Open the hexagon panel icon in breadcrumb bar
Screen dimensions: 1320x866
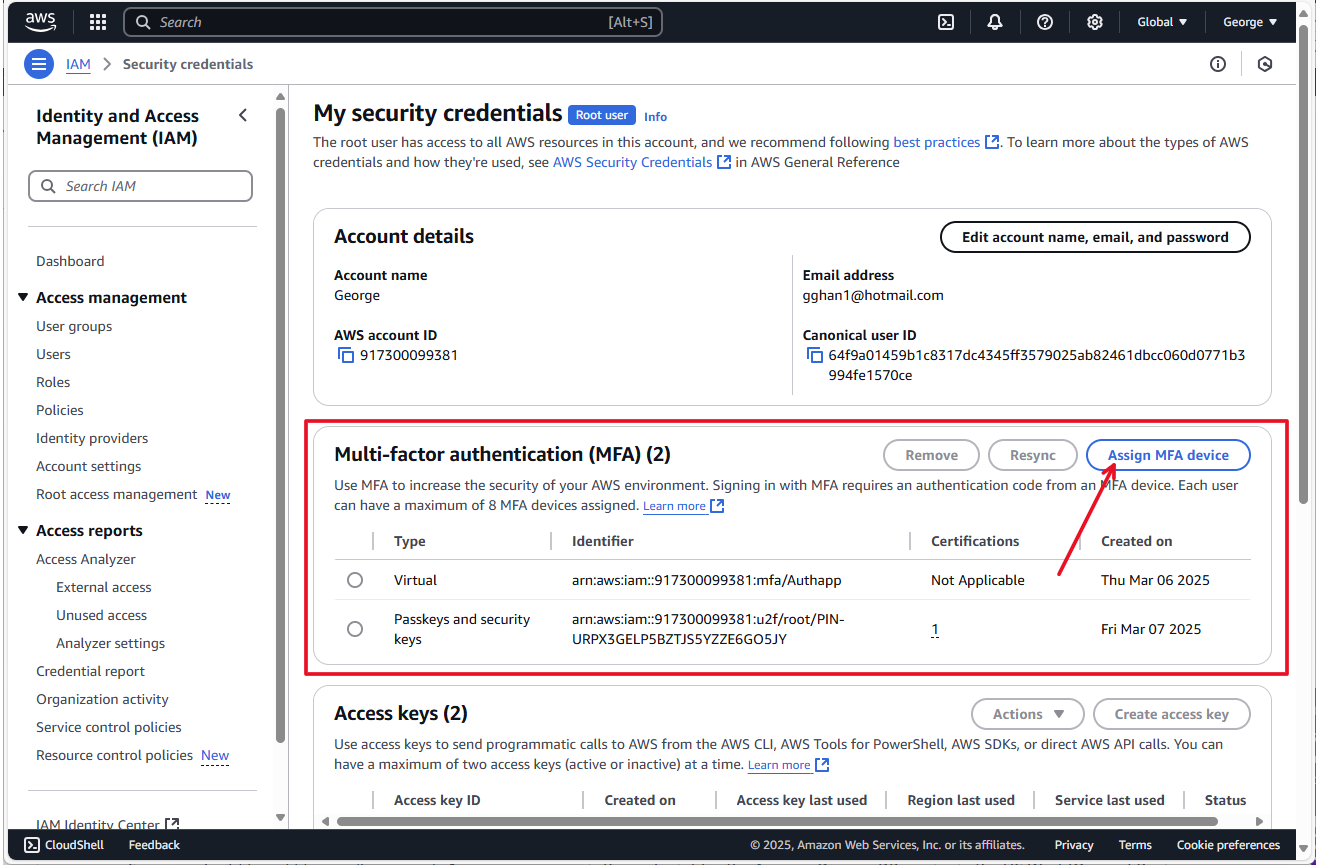pyautogui.click(x=1265, y=64)
